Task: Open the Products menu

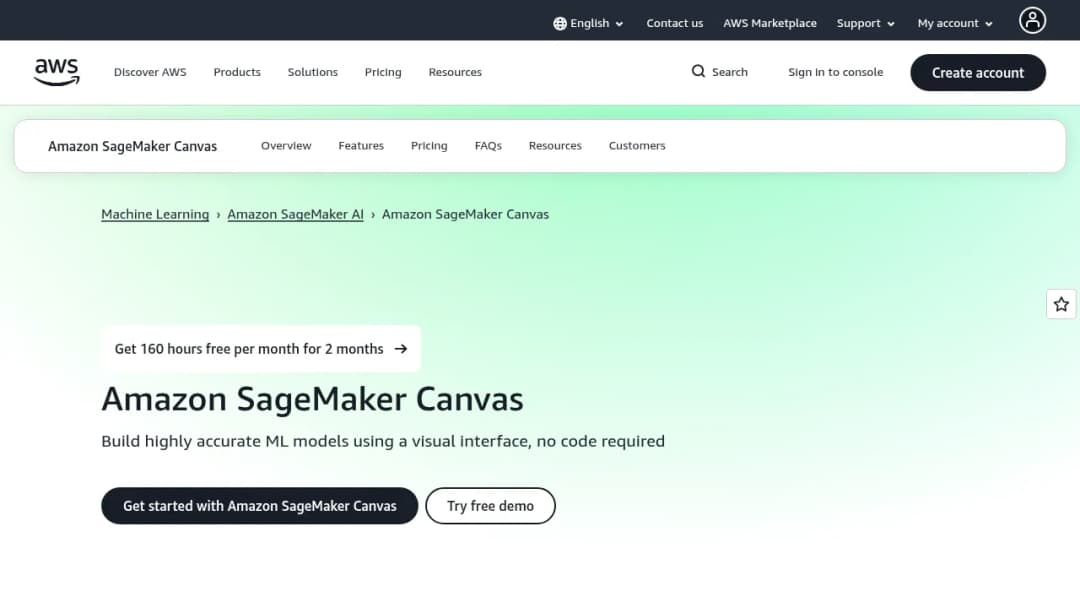Action: point(237,72)
